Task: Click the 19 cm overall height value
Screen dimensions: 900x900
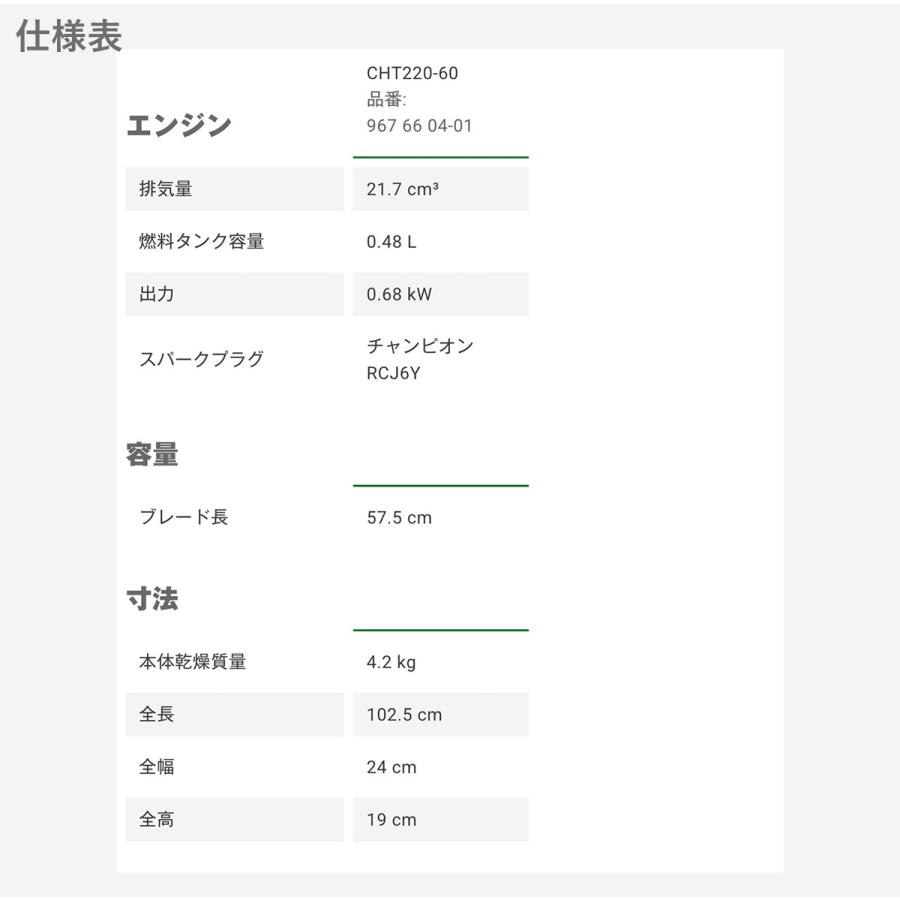Action: [x=391, y=820]
